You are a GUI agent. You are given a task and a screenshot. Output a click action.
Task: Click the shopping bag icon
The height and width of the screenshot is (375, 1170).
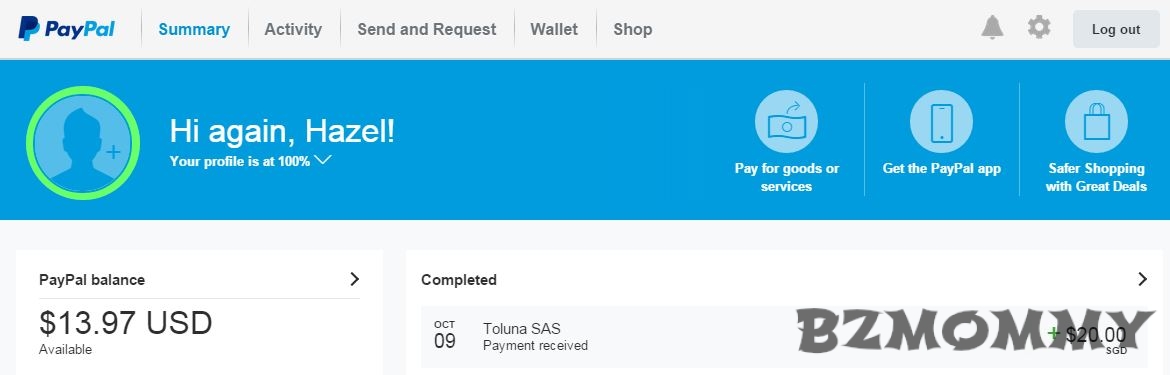1096,122
